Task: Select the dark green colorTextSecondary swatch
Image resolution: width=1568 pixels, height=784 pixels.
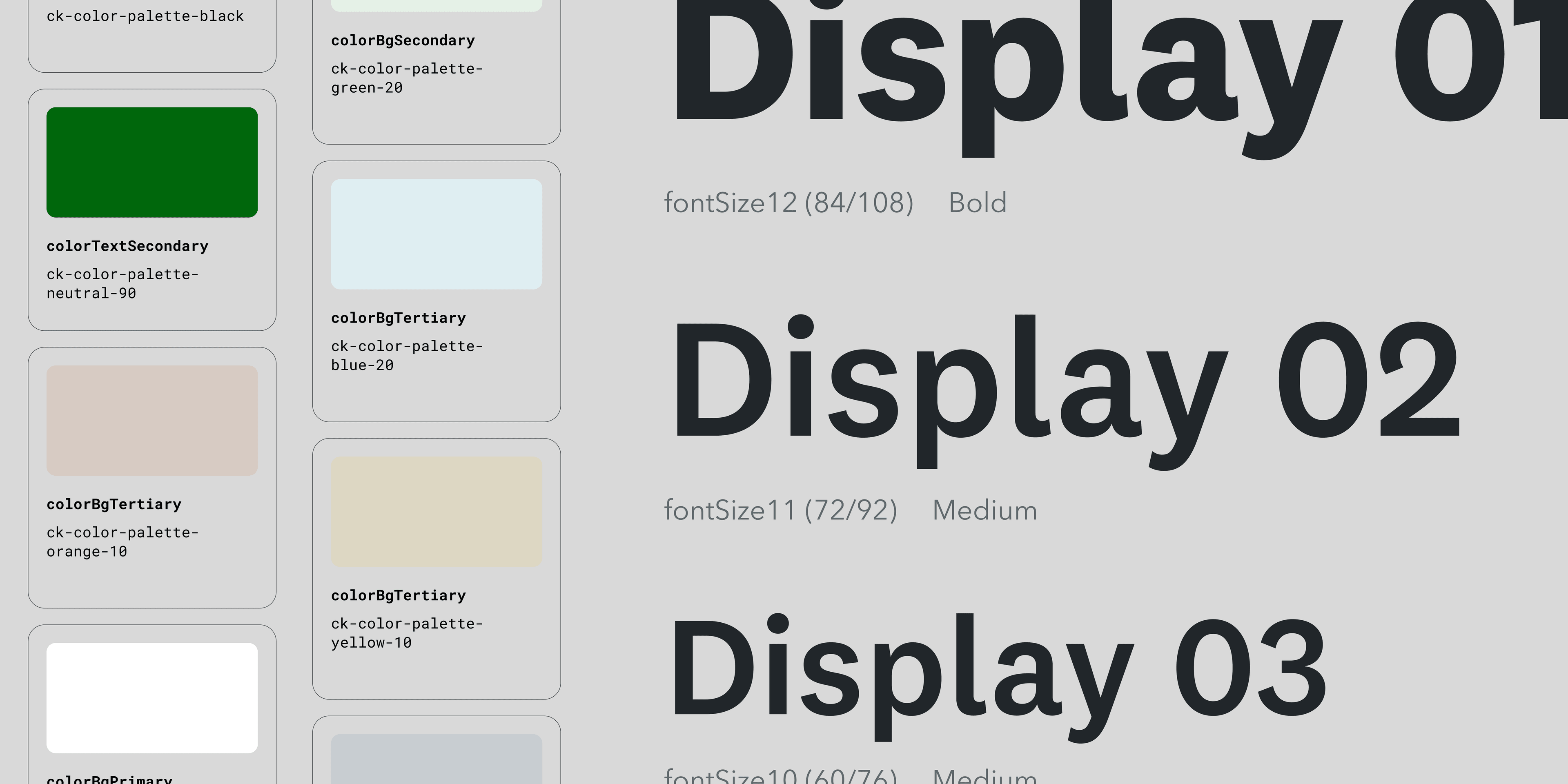Action: 151,162
